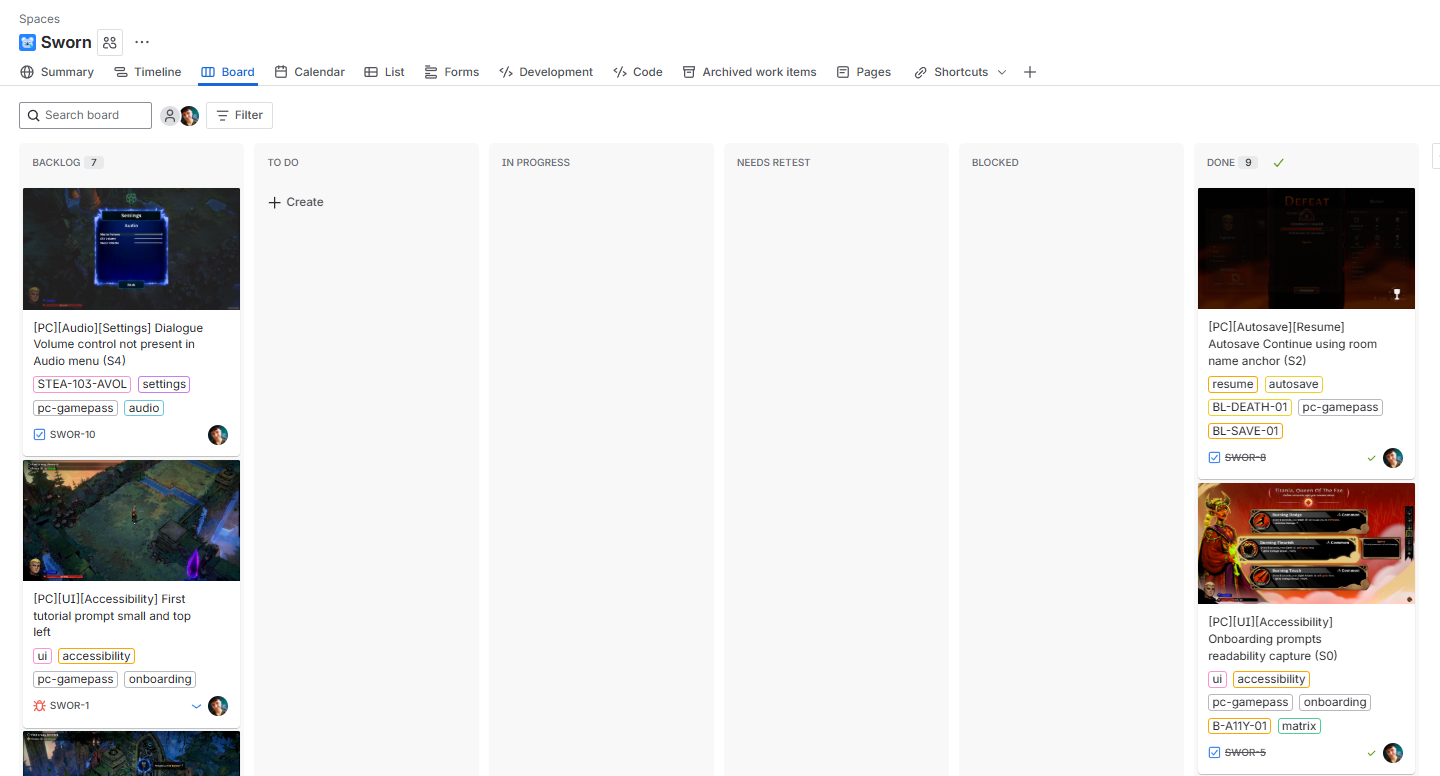The image size is (1440, 776).
Task: Open the Calendar tab
Action: tap(310, 72)
